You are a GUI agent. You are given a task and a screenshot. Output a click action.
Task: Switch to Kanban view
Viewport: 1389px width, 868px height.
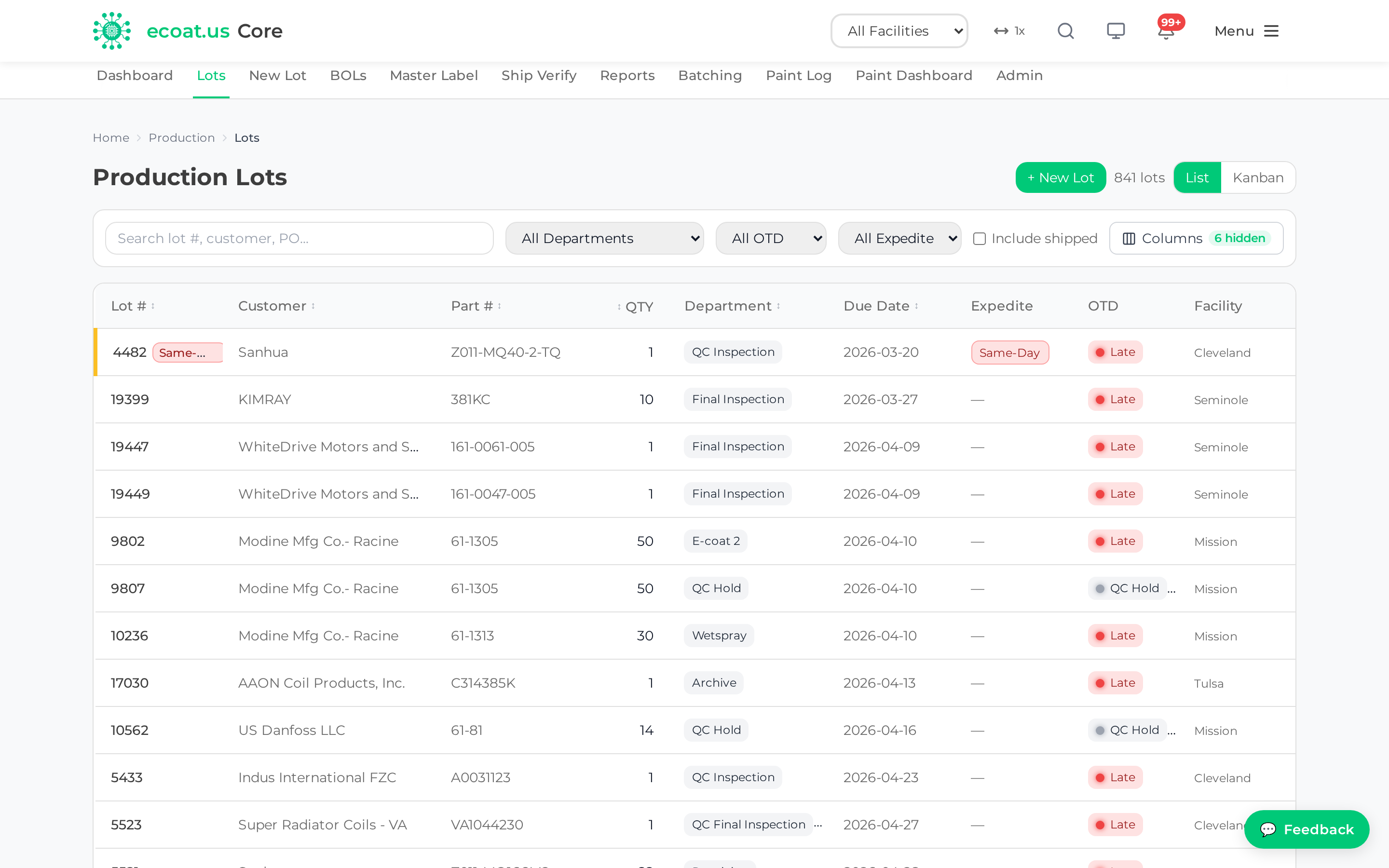click(1257, 177)
